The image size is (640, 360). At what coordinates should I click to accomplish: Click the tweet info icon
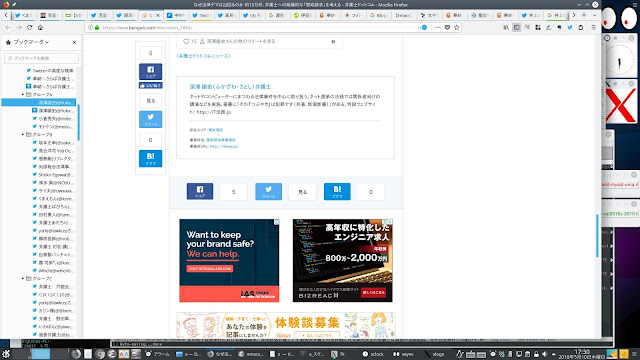coord(333,41)
